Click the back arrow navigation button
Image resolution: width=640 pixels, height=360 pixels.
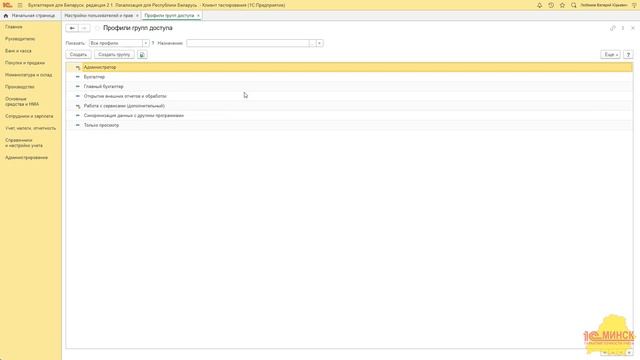tap(72, 28)
